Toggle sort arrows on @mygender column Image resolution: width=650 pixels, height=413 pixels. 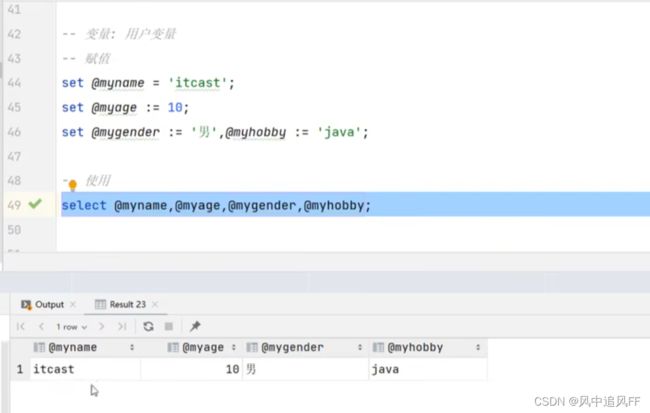click(360, 347)
